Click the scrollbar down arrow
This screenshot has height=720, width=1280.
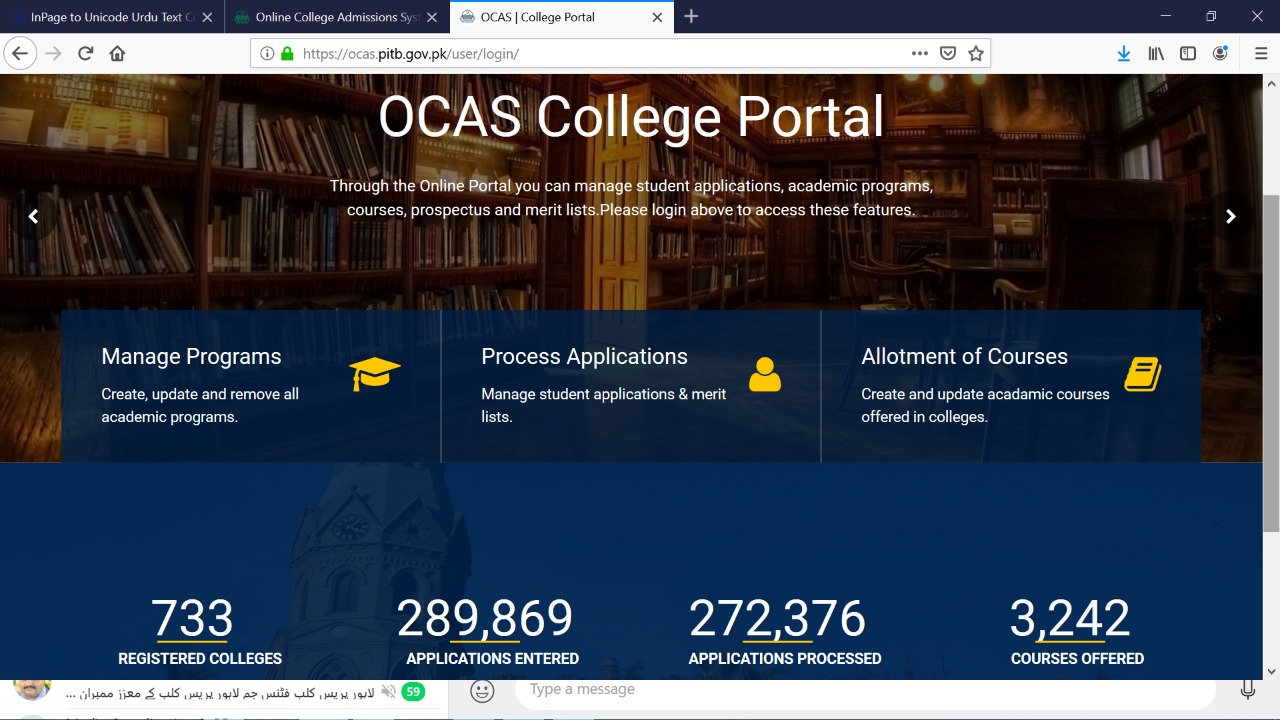tap(1271, 672)
